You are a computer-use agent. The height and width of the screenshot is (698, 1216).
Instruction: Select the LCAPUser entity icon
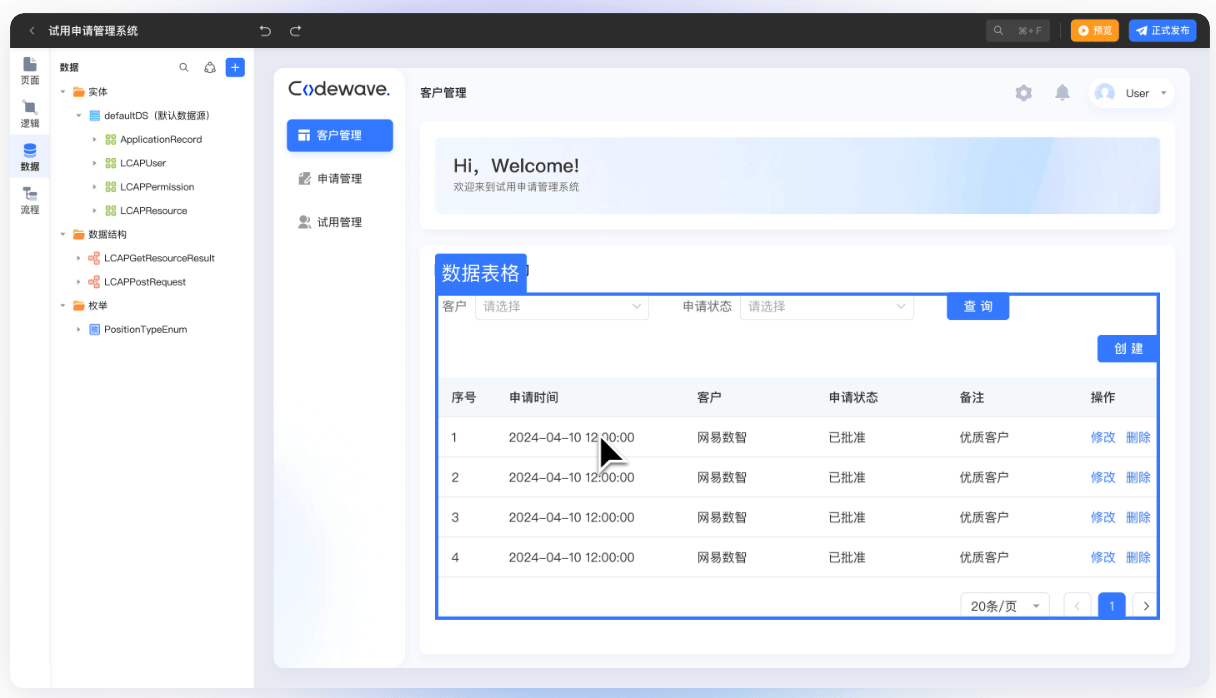pos(111,163)
